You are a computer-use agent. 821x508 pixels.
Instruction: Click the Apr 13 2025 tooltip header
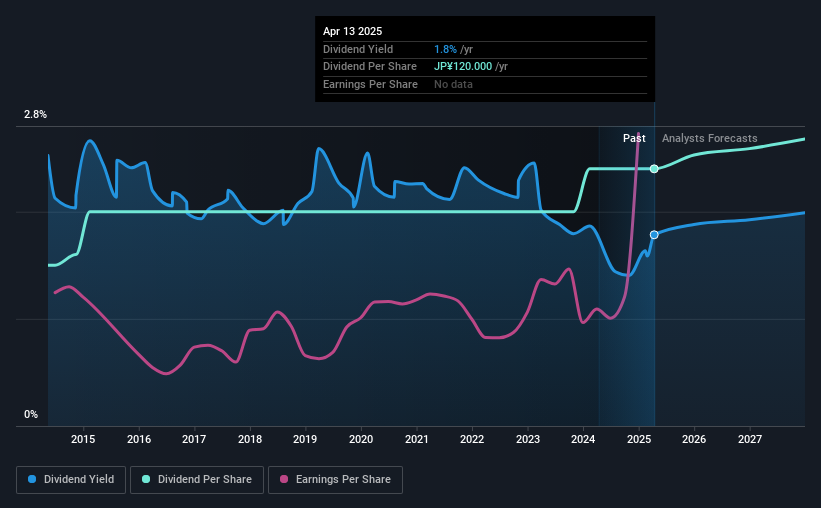352,31
